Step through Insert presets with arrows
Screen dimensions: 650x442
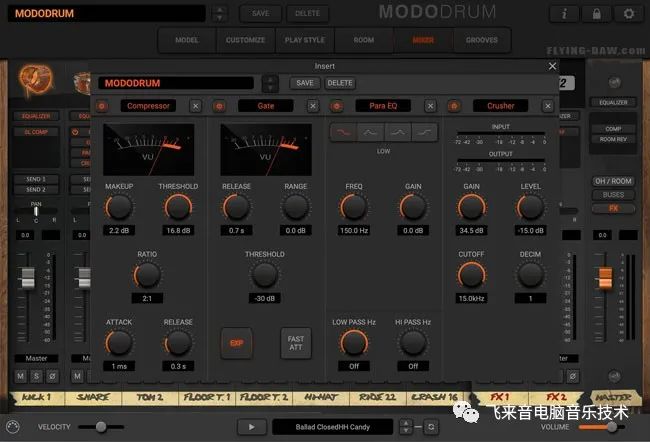(x=270, y=83)
